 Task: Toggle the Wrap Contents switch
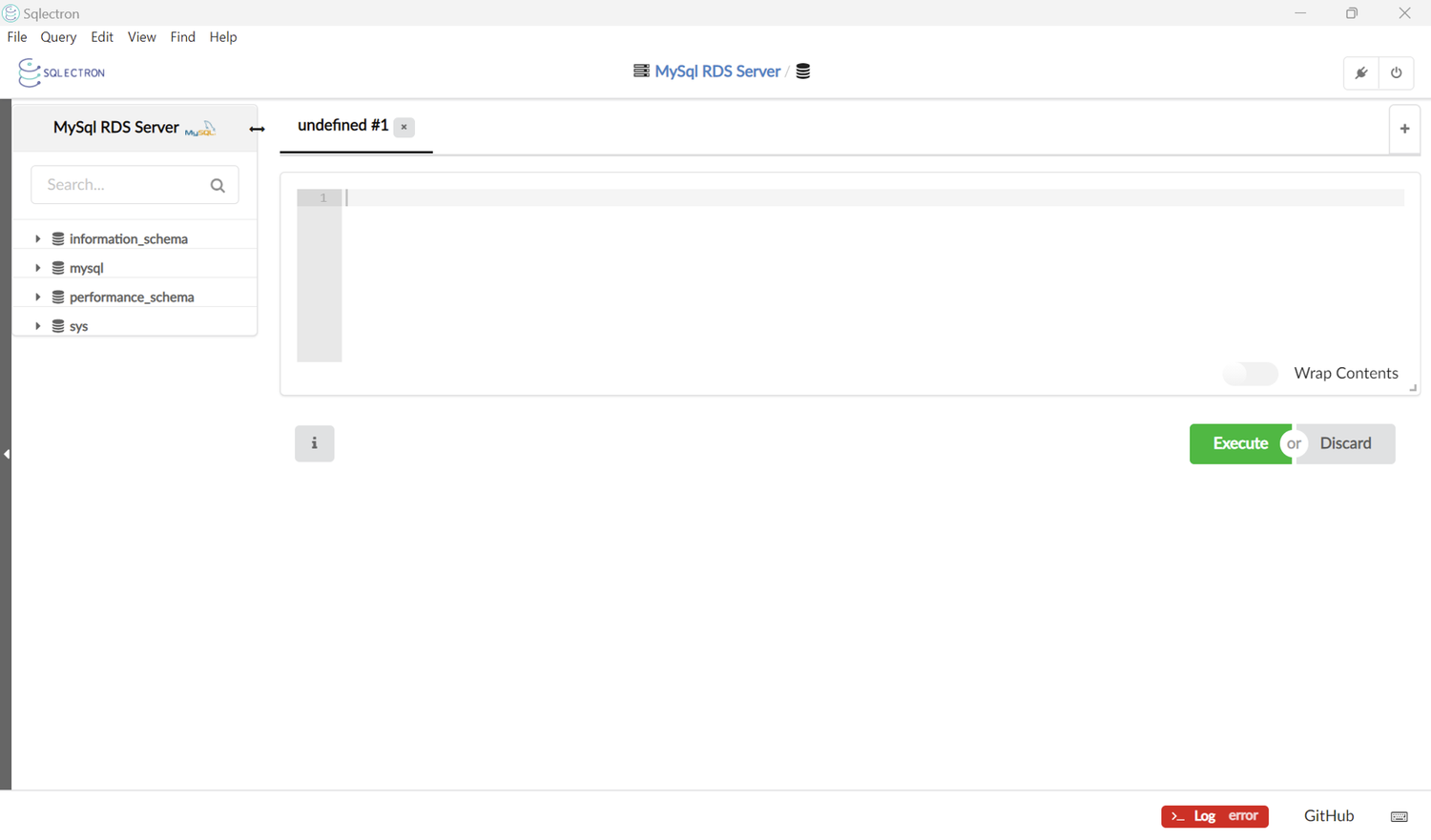click(1250, 374)
